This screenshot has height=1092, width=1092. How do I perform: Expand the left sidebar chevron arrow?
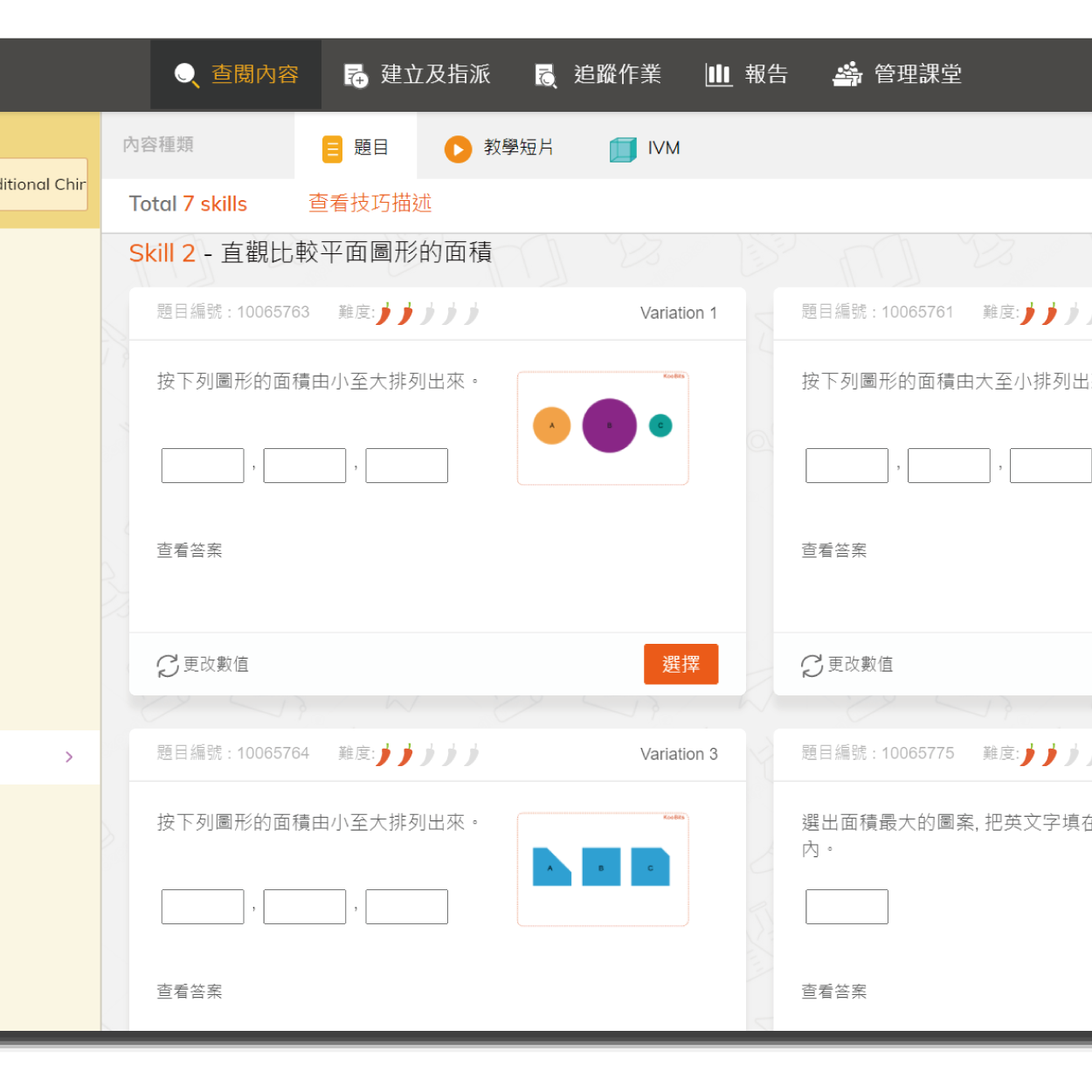(69, 757)
